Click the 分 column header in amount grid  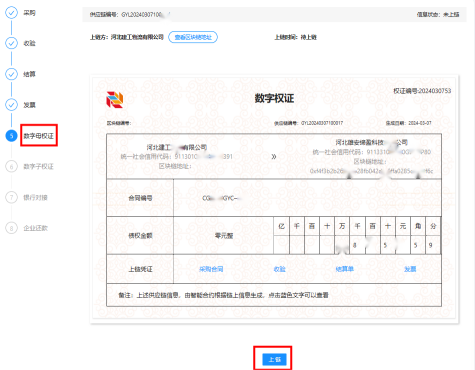[x=433, y=226]
